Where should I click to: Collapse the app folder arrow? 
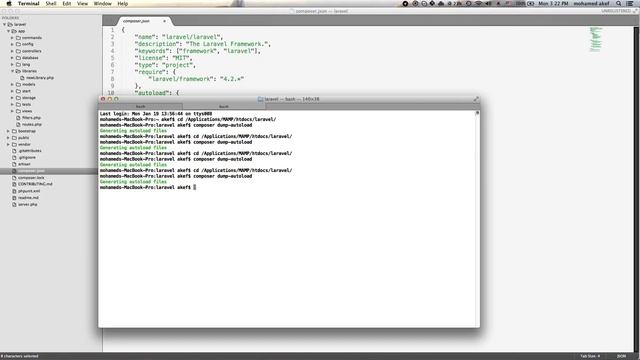[x=9, y=31]
